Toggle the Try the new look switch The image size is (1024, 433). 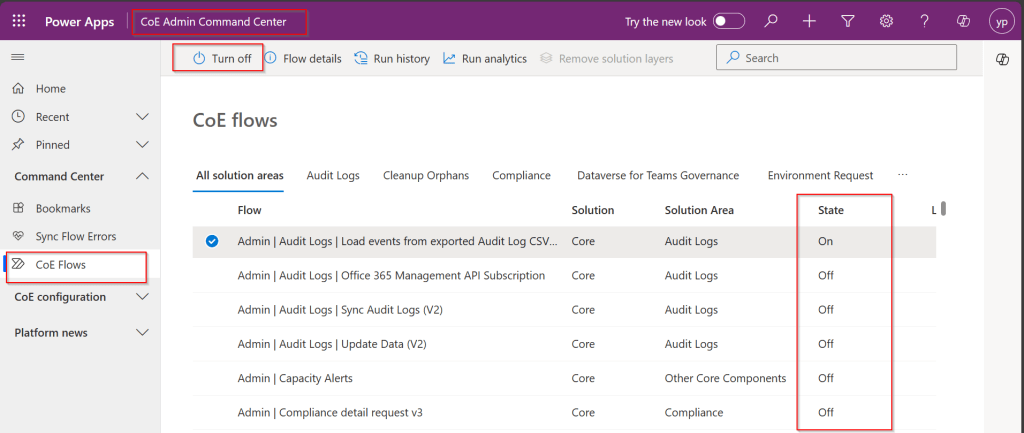[x=729, y=21]
